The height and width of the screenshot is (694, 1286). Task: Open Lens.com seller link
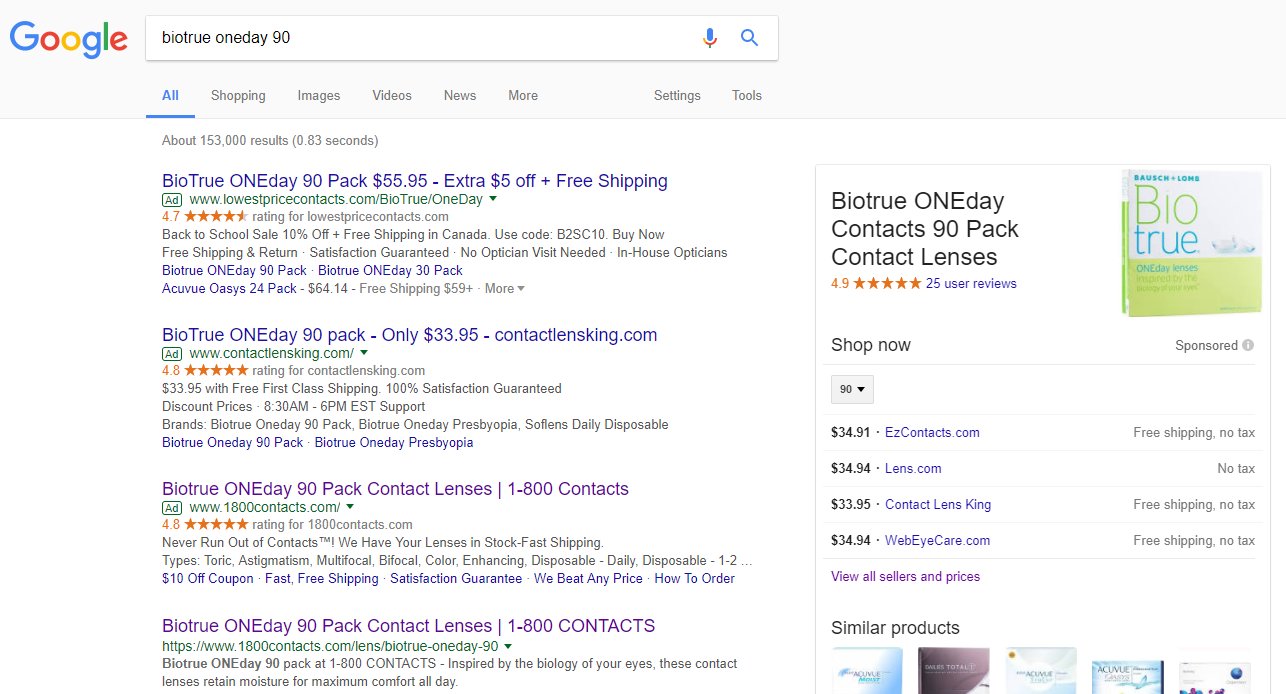click(913, 469)
